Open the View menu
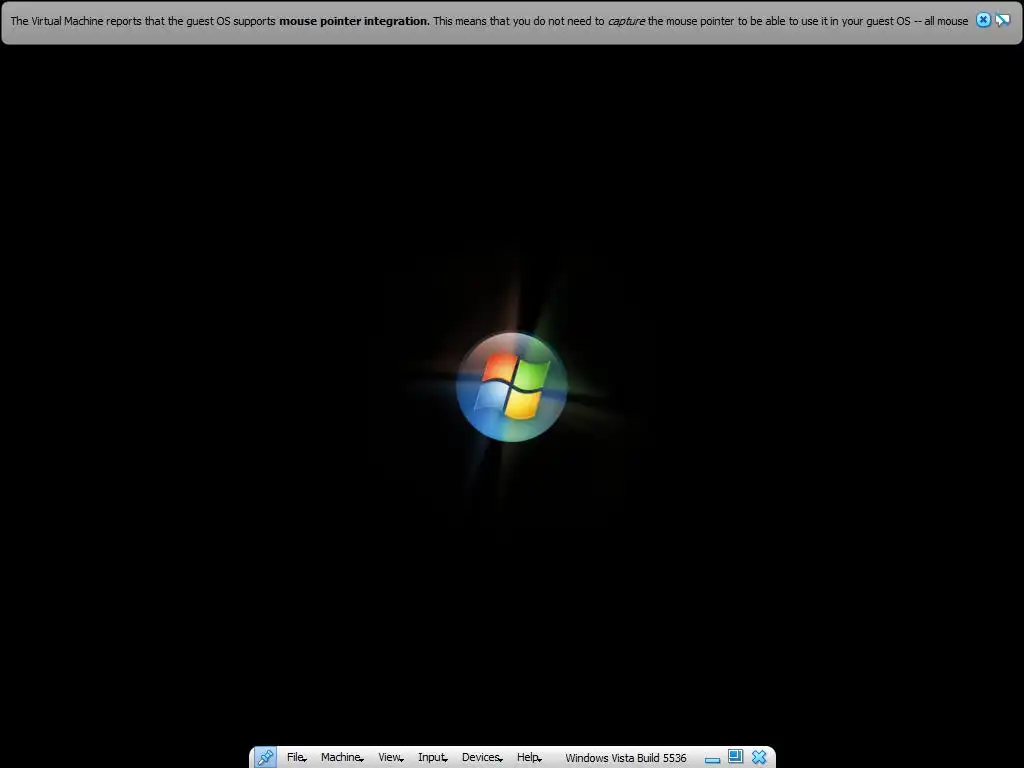 click(x=391, y=757)
